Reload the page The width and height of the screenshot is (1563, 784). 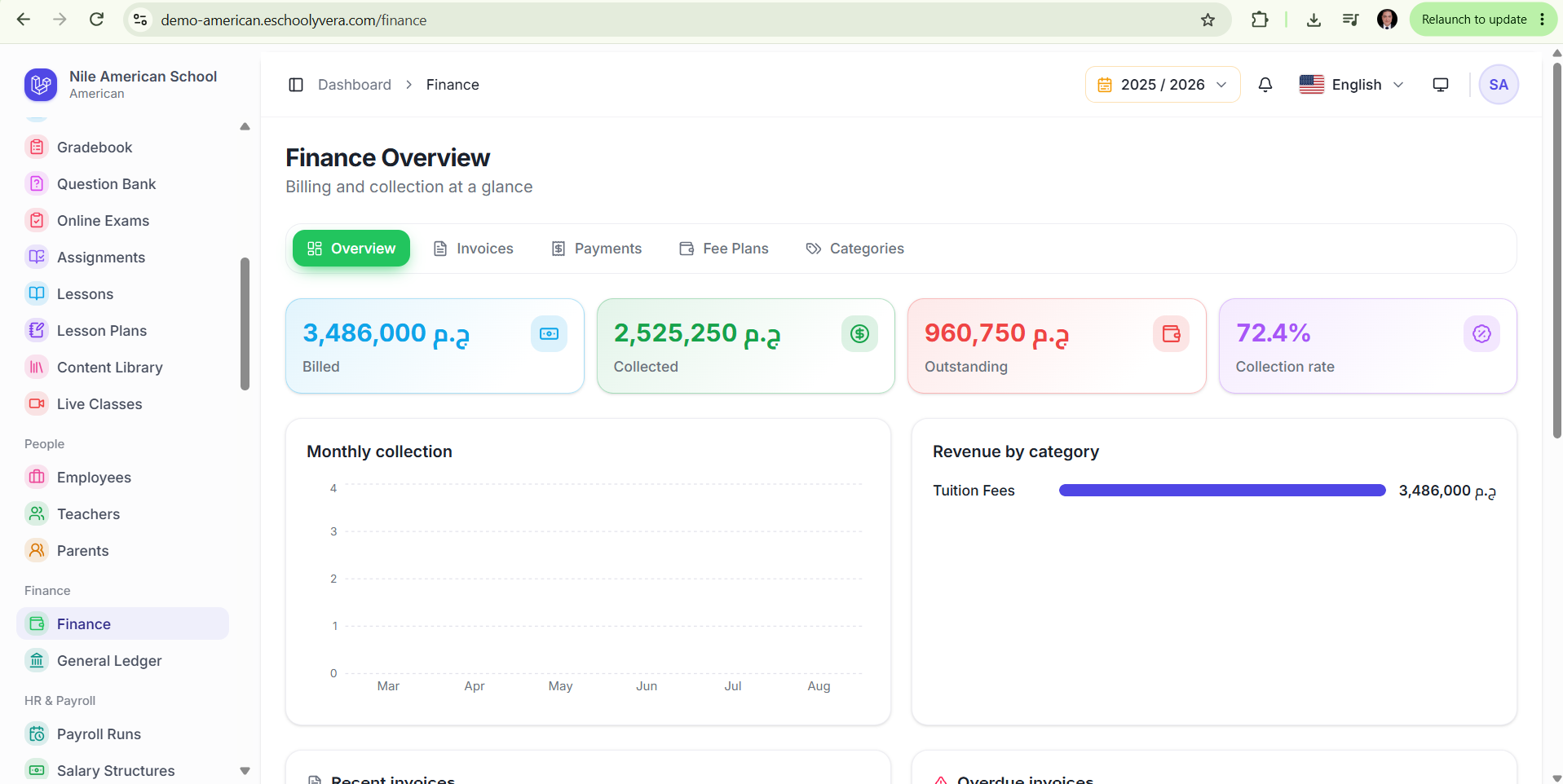point(96,20)
